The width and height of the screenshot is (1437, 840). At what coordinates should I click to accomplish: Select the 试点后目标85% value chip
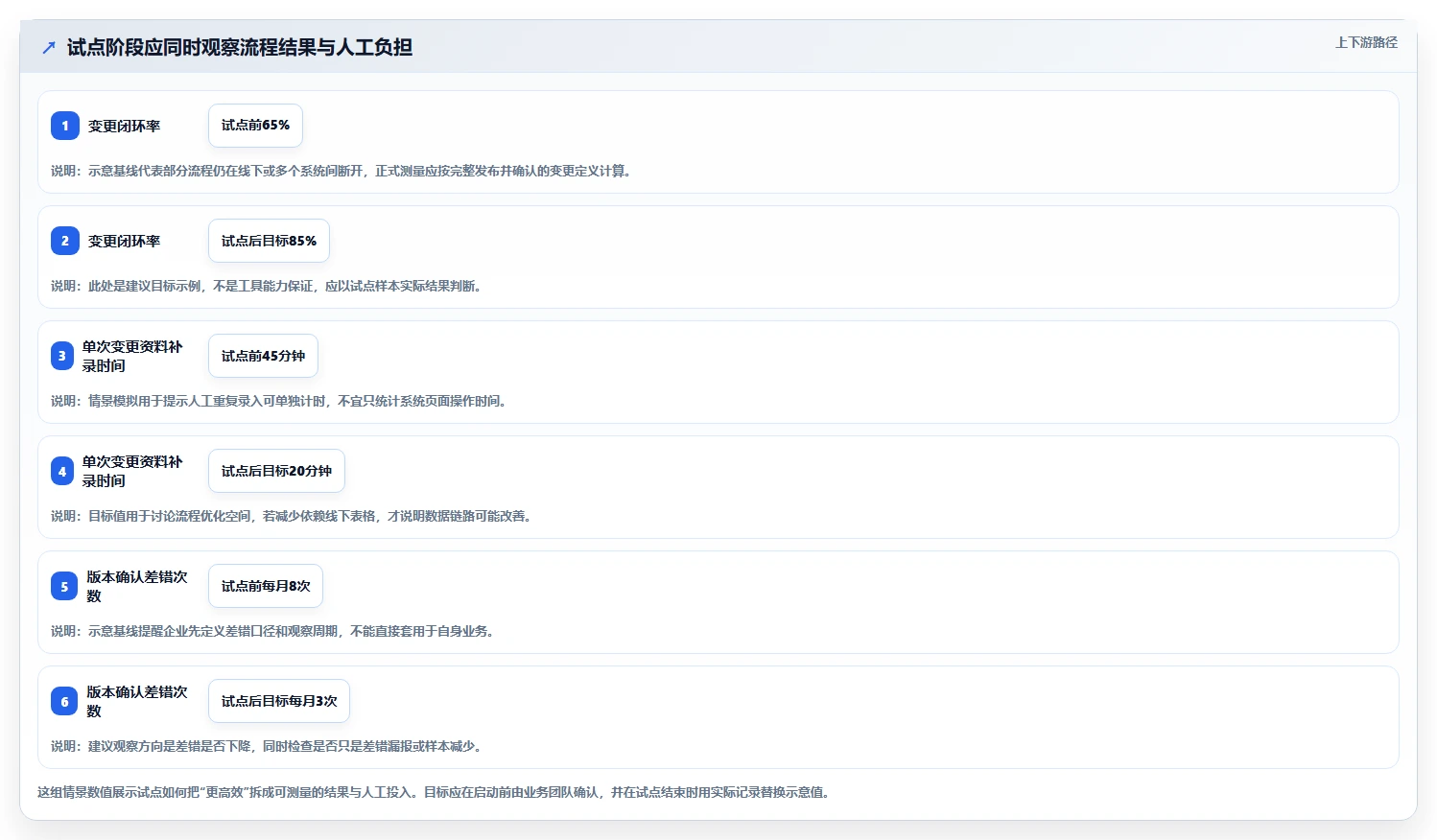[x=269, y=241]
